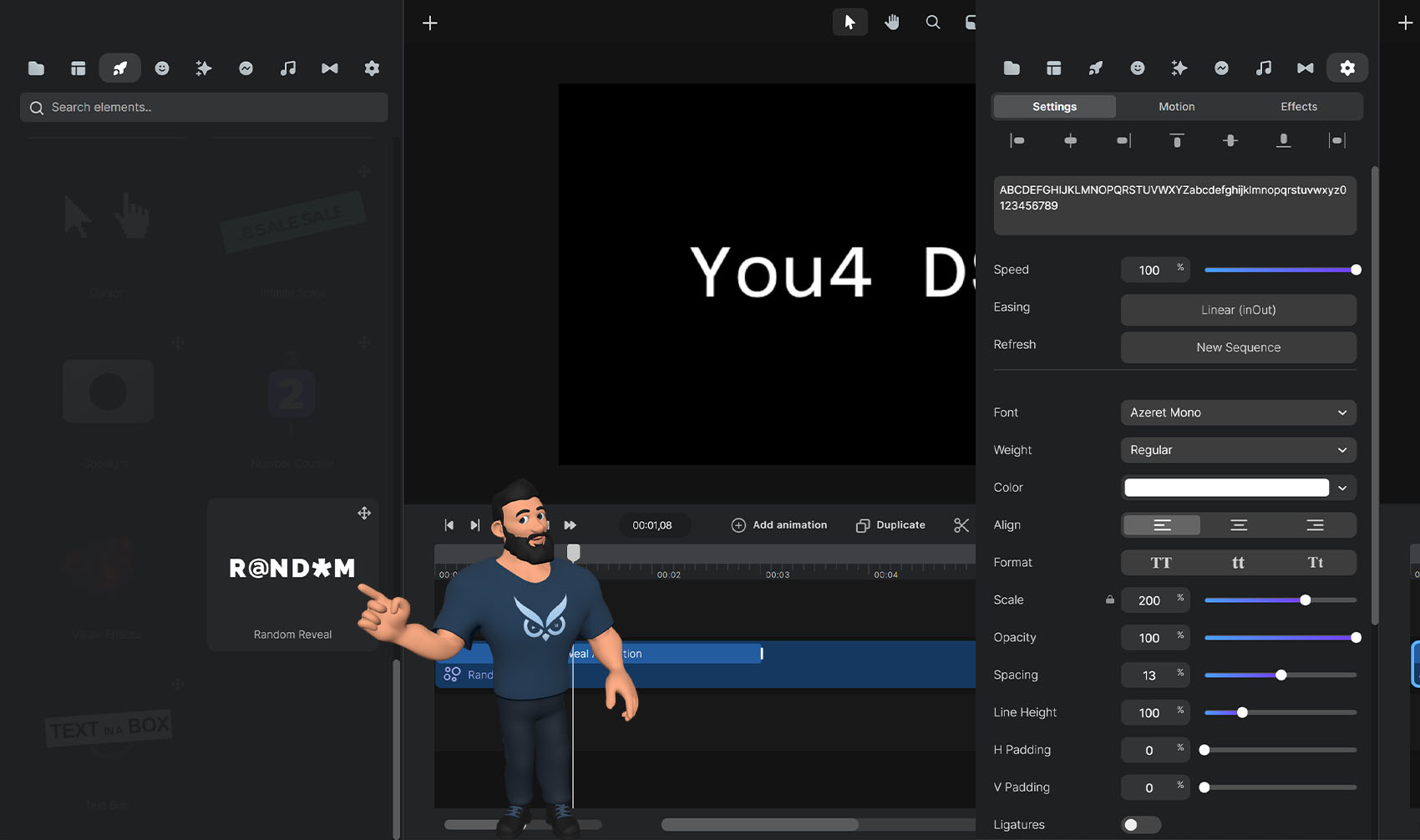This screenshot has height=840, width=1420.
Task: Toggle the Scale lock icon
Action: coord(1110,600)
